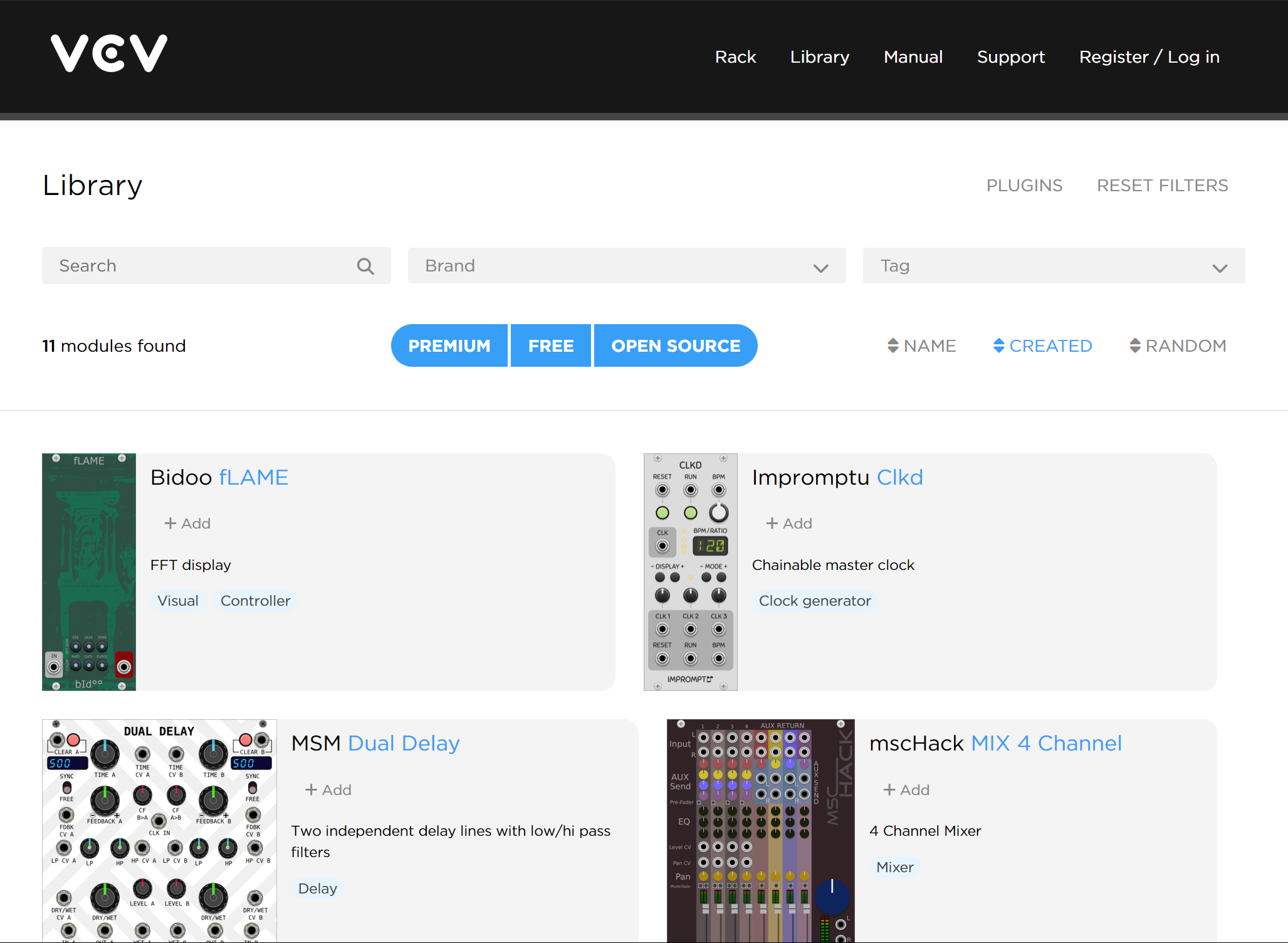Viewport: 1288px width, 943px height.
Task: Toggle the FREE filter
Action: pos(551,345)
